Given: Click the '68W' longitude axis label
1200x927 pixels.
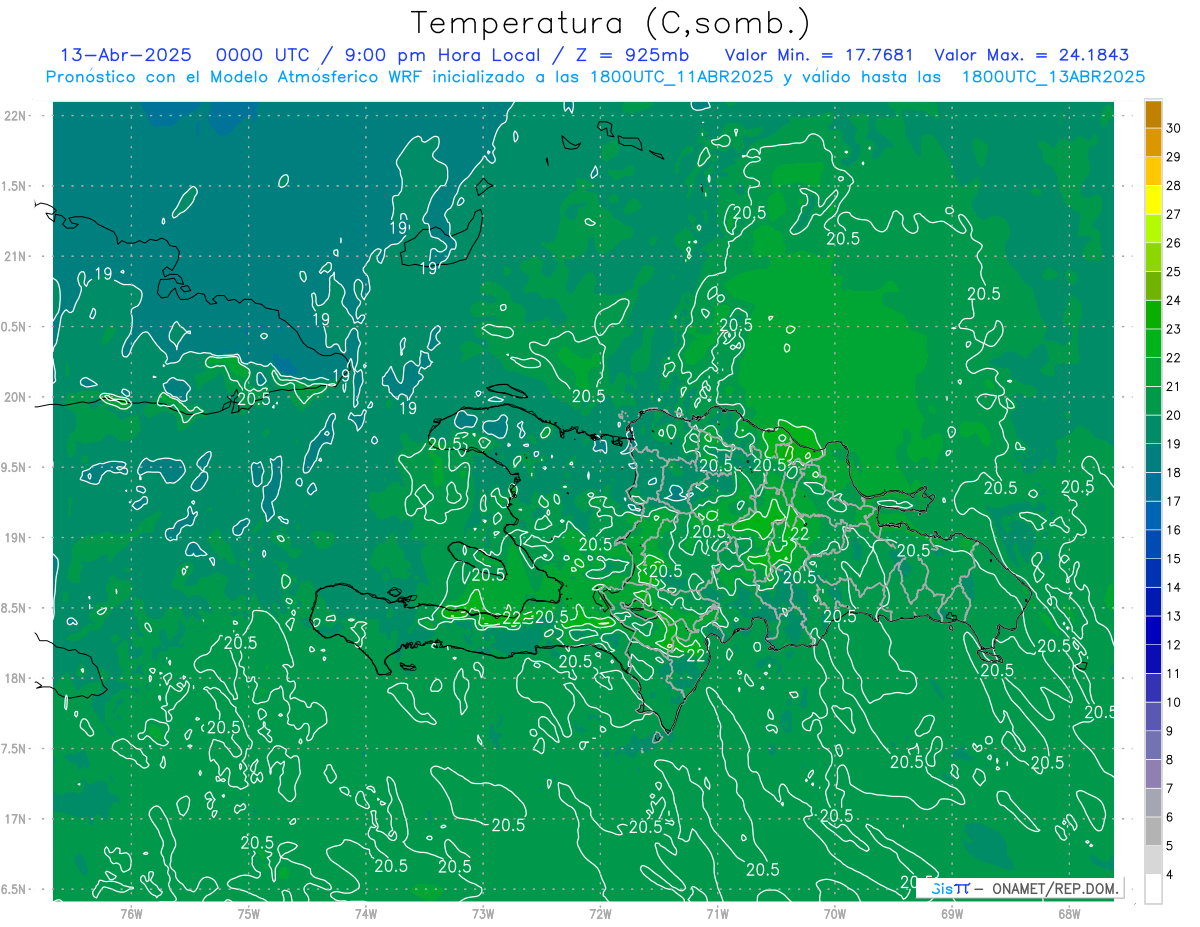Looking at the screenshot, I should tap(1068, 913).
